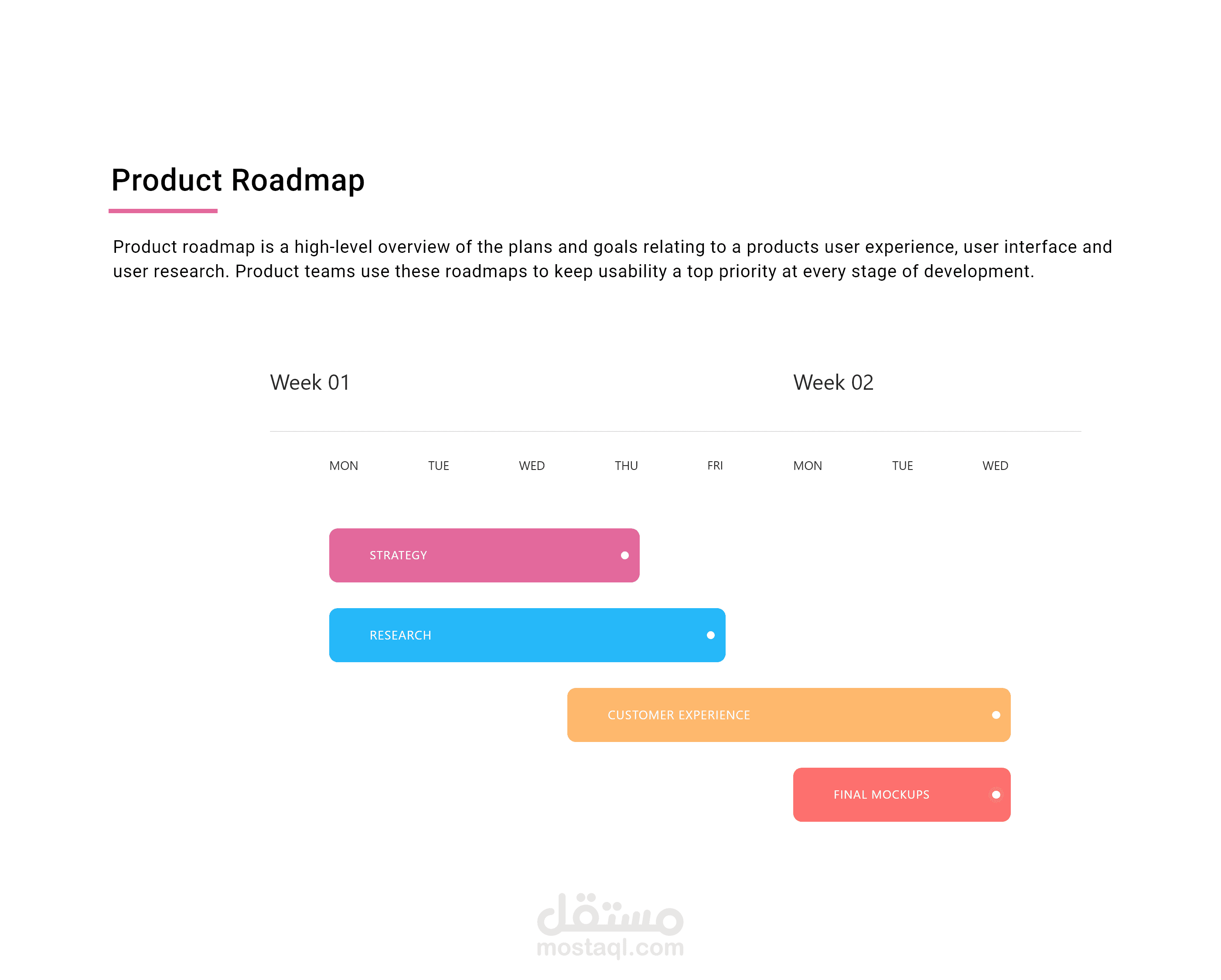Click the last WED day label
Screen dimensions: 1221x980
point(995,466)
